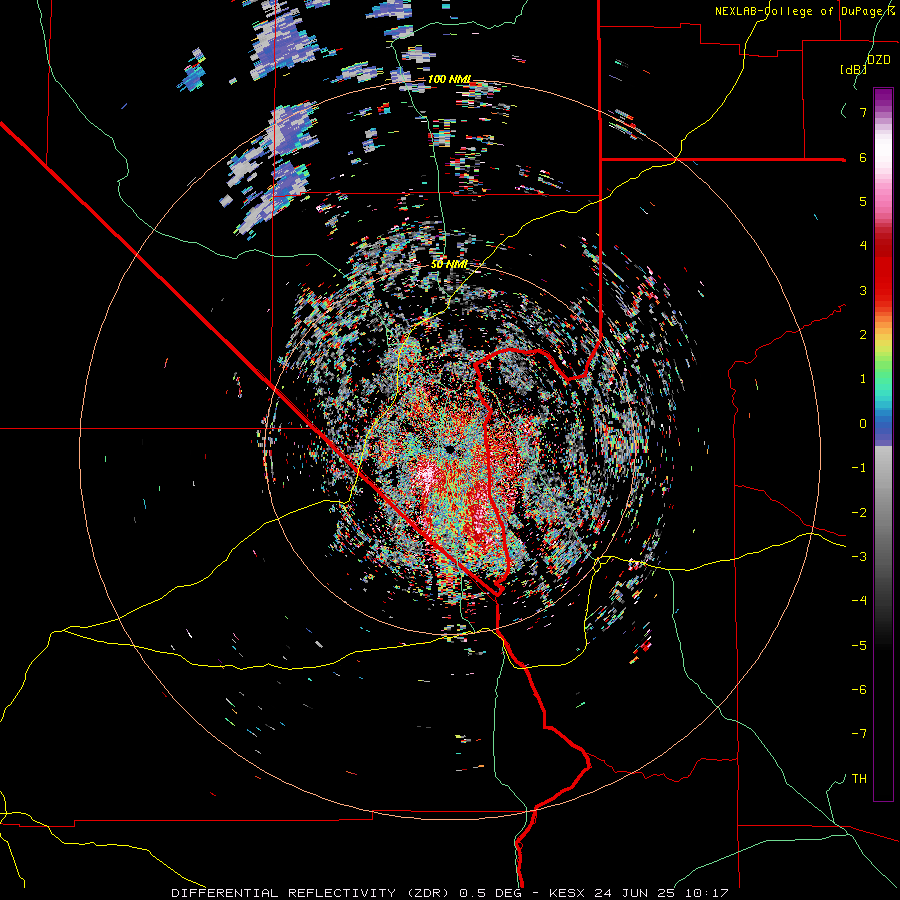
Task: Click the "4" tick on color scale
Action: [x=863, y=246]
